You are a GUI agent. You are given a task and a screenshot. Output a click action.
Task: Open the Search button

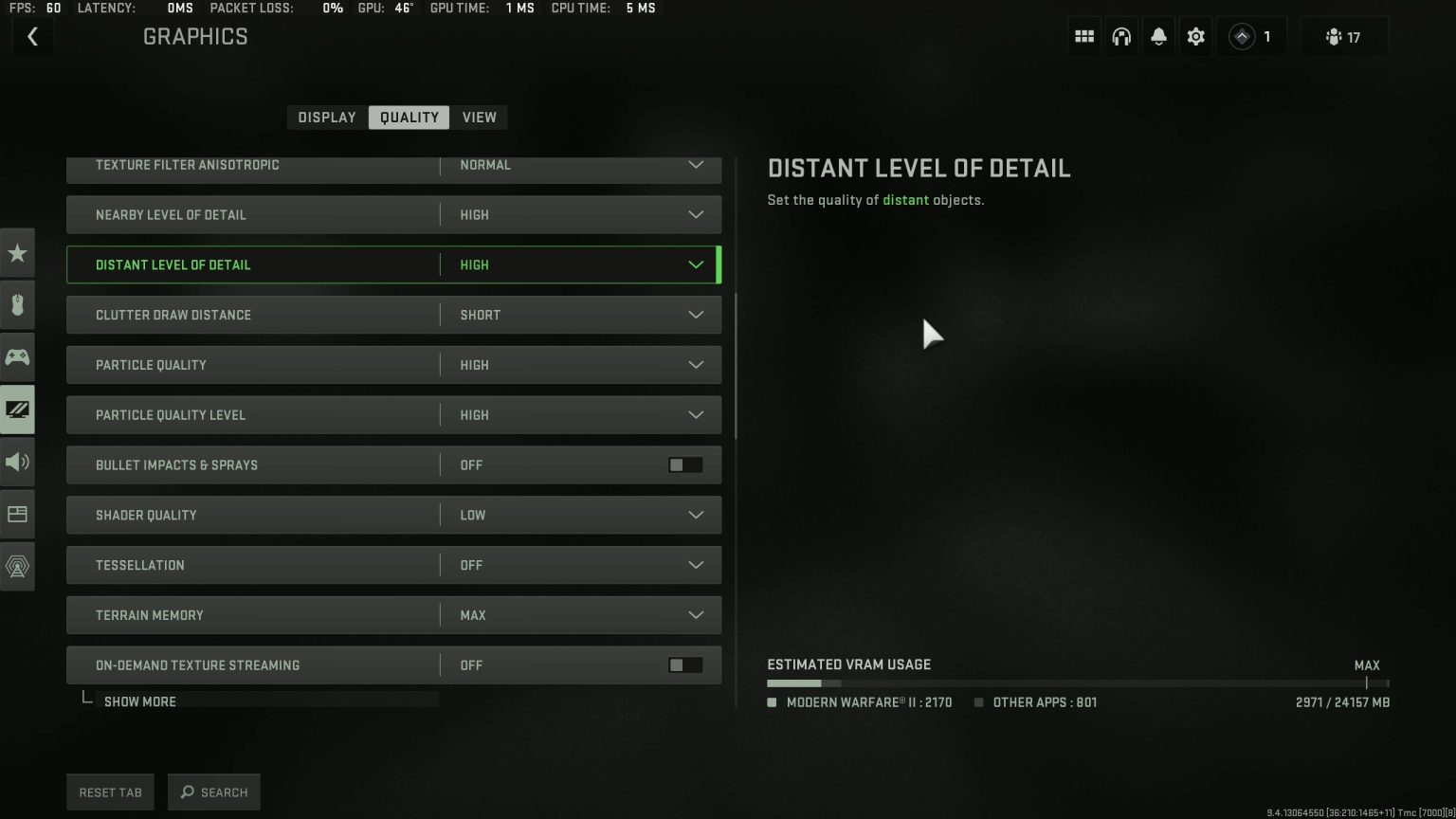click(x=213, y=792)
